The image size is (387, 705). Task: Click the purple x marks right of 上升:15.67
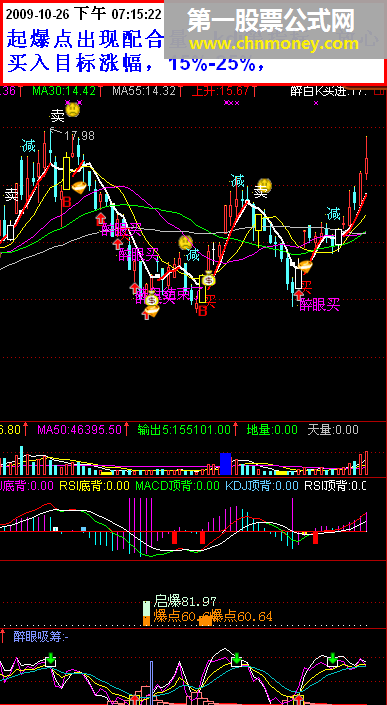pyautogui.click(x=231, y=103)
